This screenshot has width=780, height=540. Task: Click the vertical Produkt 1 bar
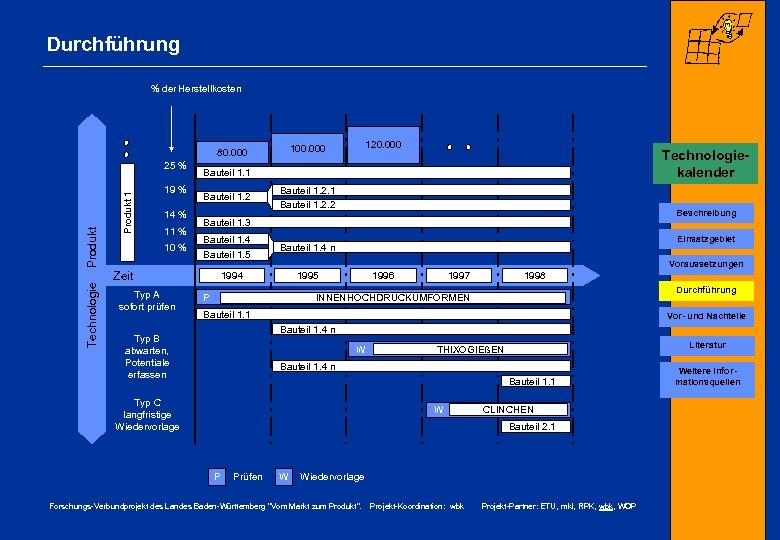tap(127, 212)
